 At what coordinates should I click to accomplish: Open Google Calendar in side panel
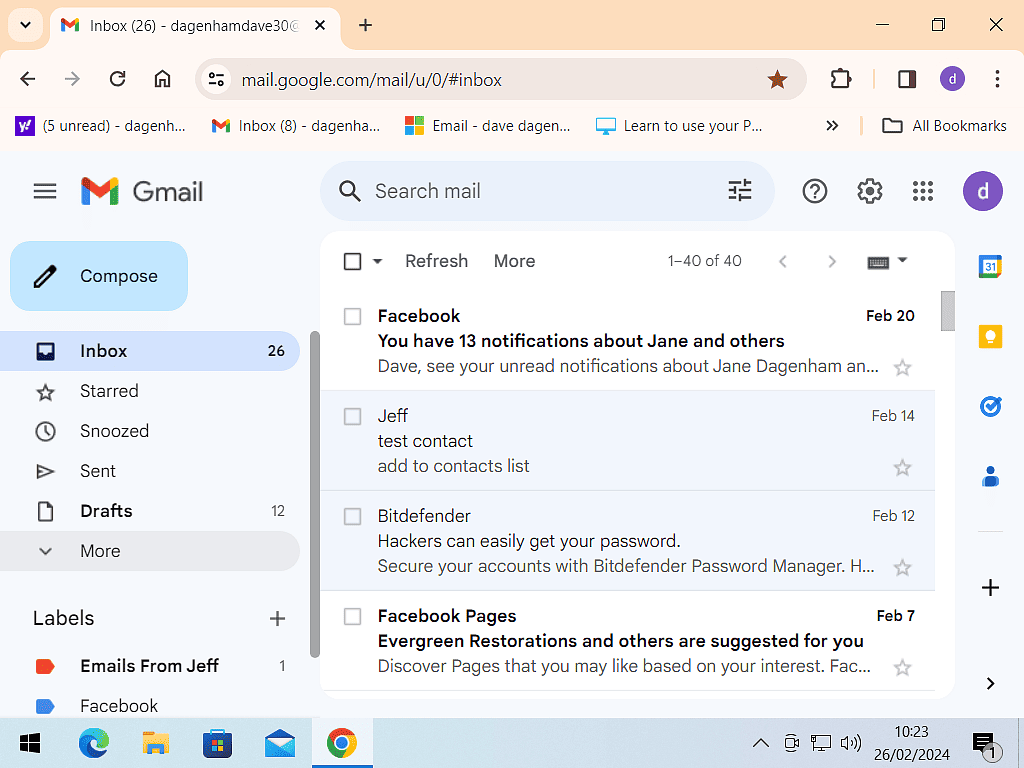click(x=990, y=266)
